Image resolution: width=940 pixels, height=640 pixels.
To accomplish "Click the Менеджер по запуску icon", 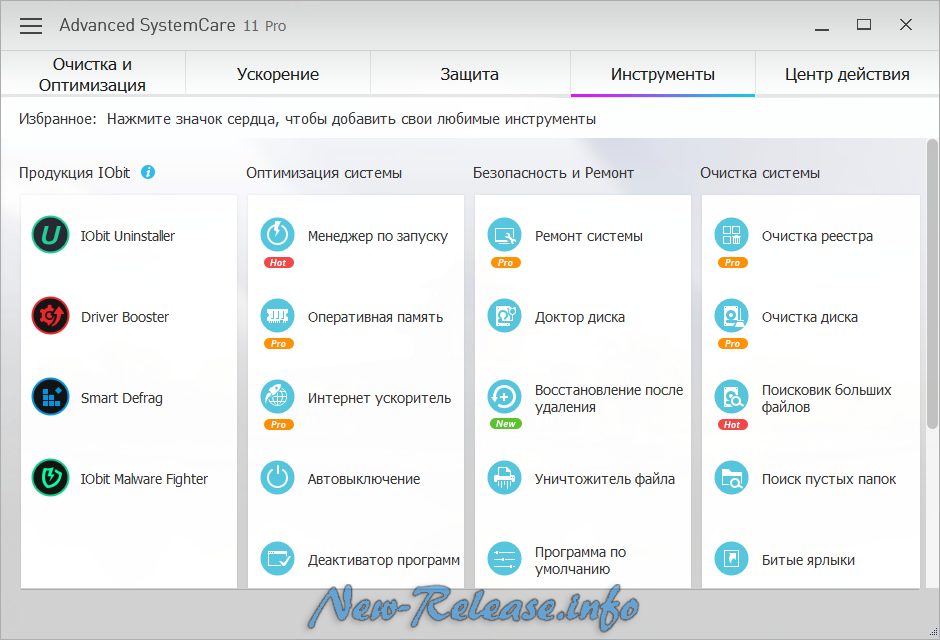I will pyautogui.click(x=278, y=234).
